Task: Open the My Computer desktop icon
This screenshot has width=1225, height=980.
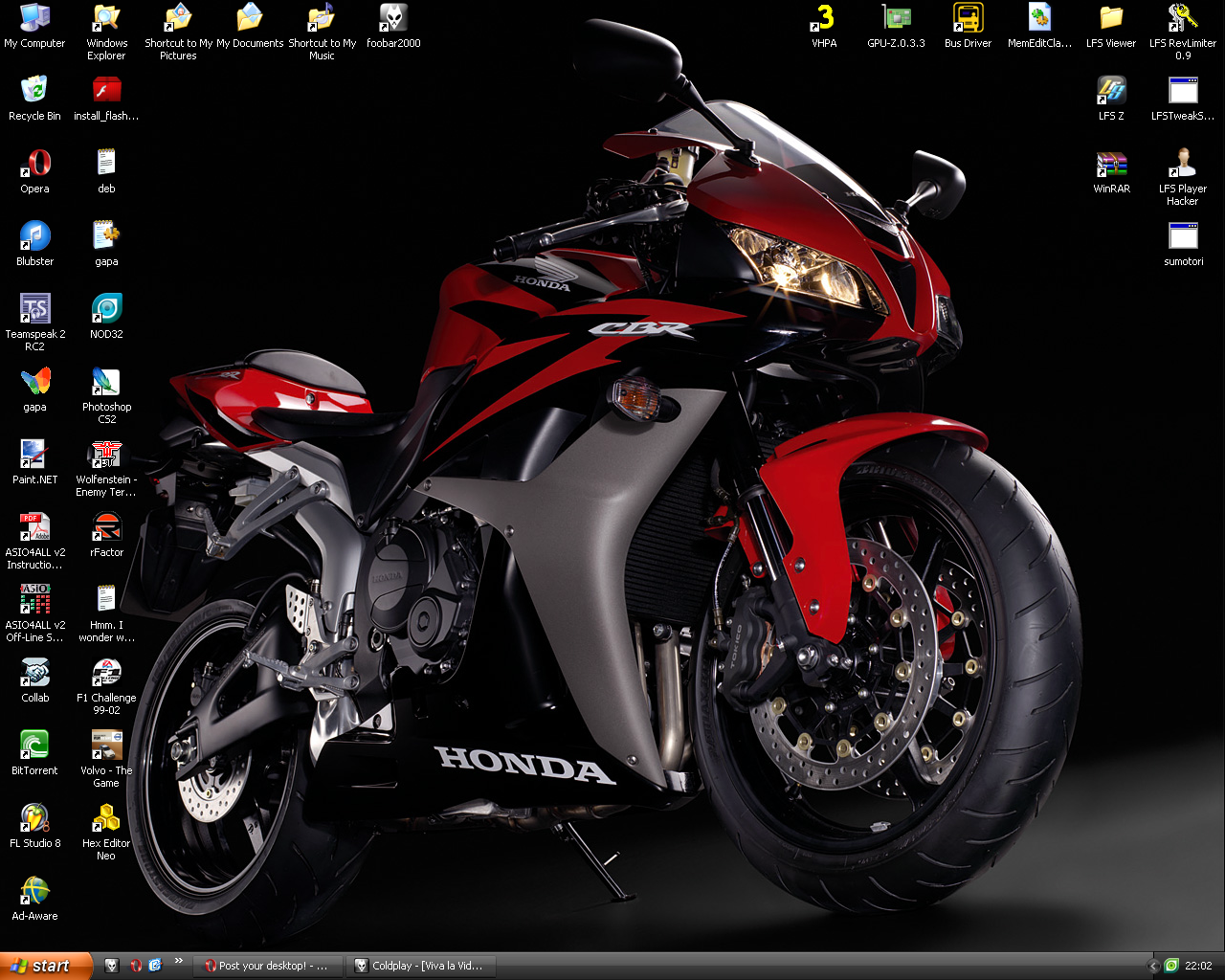Action: click(34, 27)
